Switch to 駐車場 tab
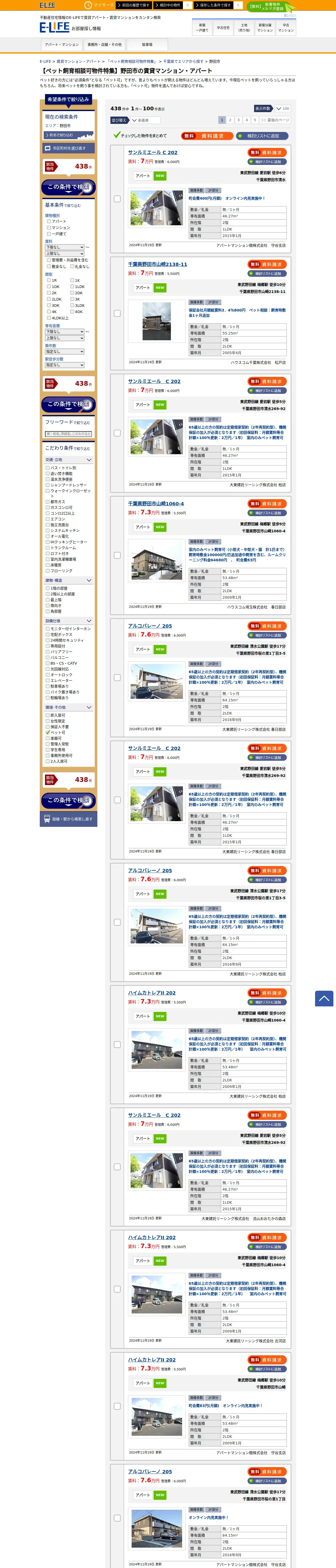The width and height of the screenshot is (336, 1568). click(x=147, y=44)
